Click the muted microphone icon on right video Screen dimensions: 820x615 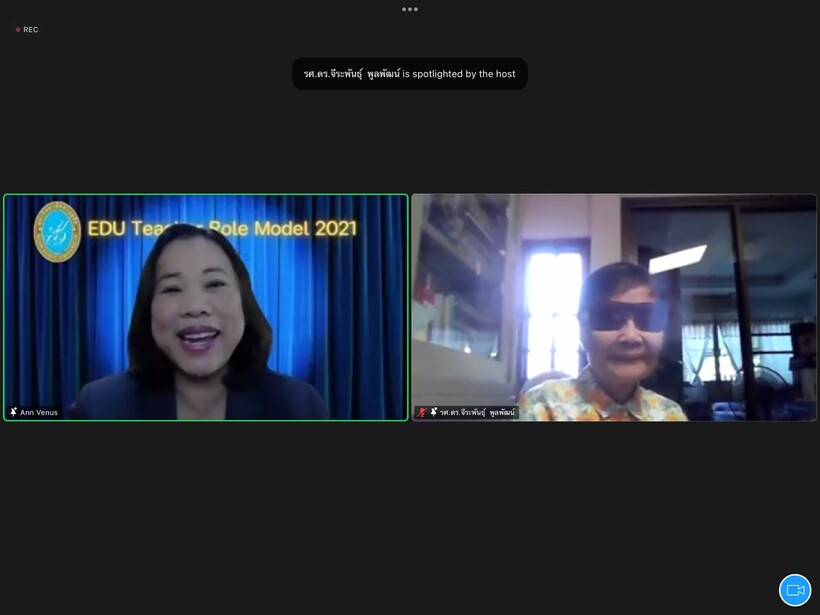pos(422,412)
